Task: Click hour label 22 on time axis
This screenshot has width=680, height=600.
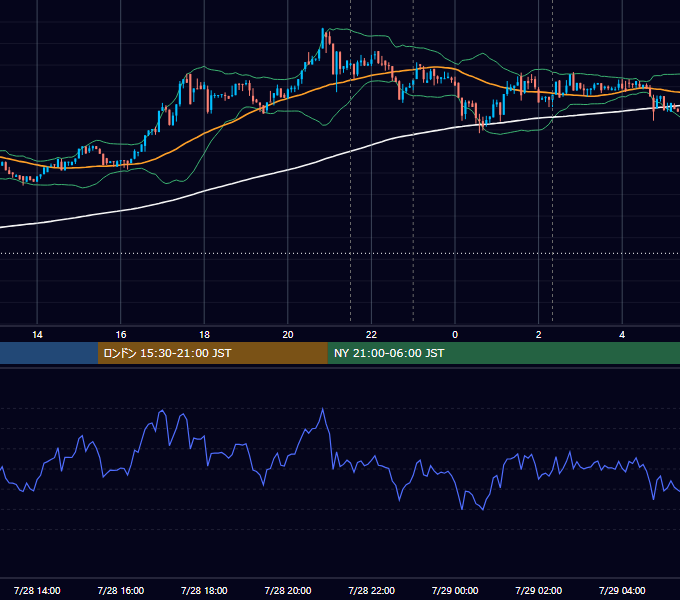Action: 372,335
